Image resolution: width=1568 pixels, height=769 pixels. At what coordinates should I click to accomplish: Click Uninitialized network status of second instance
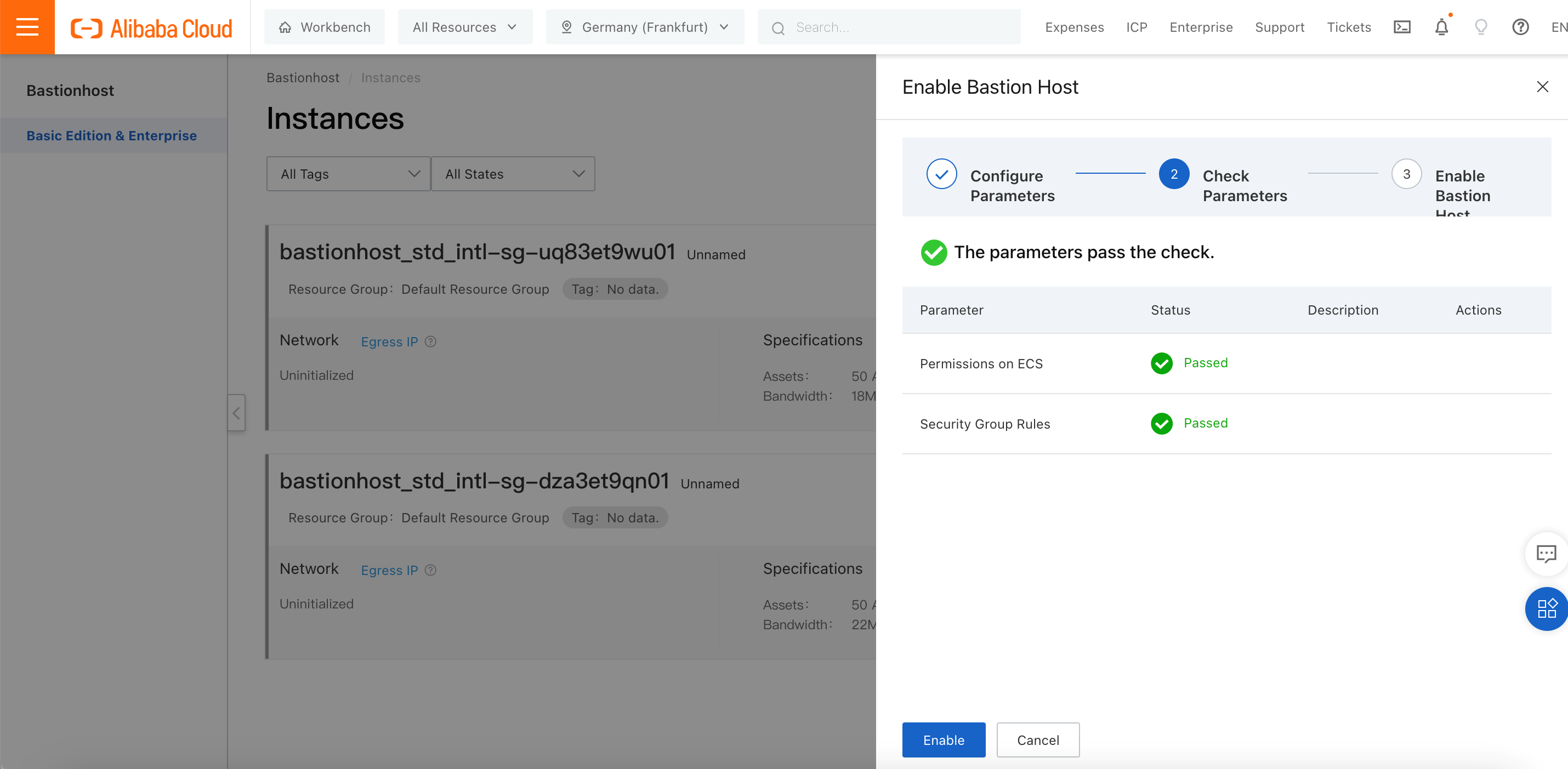click(316, 604)
